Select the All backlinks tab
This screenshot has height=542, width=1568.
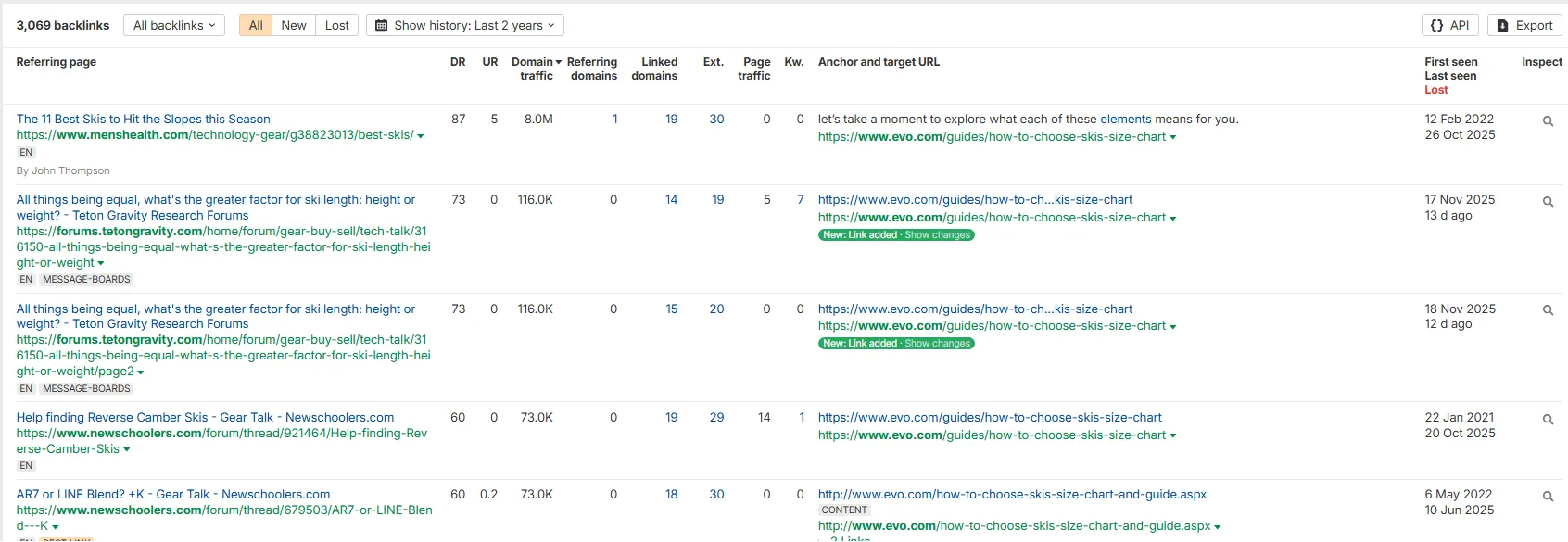(256, 25)
